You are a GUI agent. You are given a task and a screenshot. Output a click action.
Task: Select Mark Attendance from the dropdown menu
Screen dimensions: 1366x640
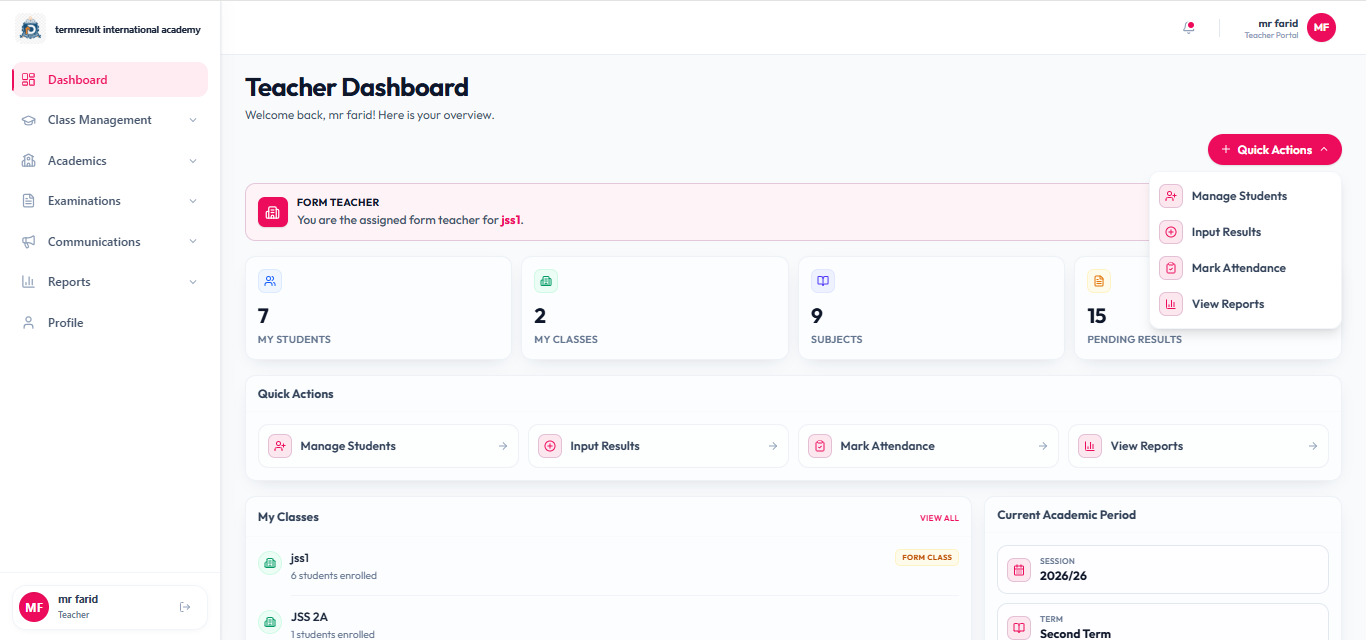tap(1245, 268)
